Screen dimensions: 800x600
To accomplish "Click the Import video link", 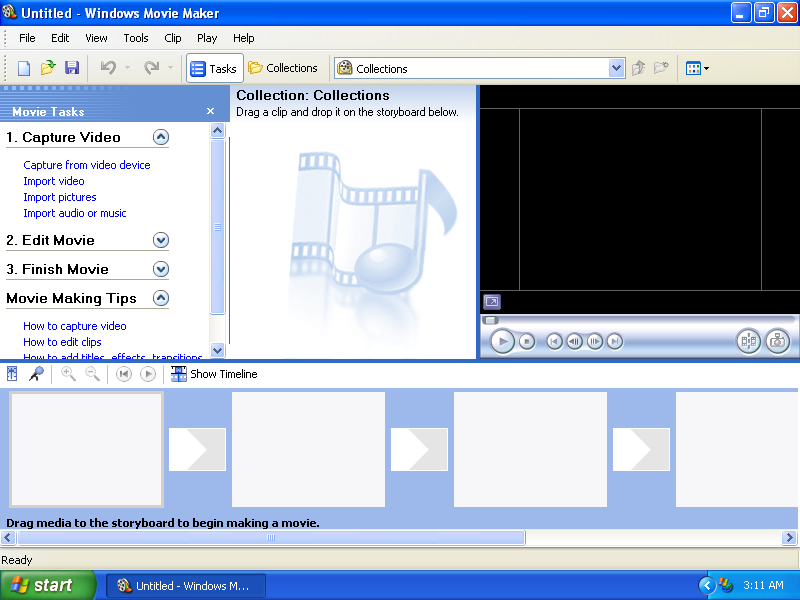I will (x=54, y=181).
